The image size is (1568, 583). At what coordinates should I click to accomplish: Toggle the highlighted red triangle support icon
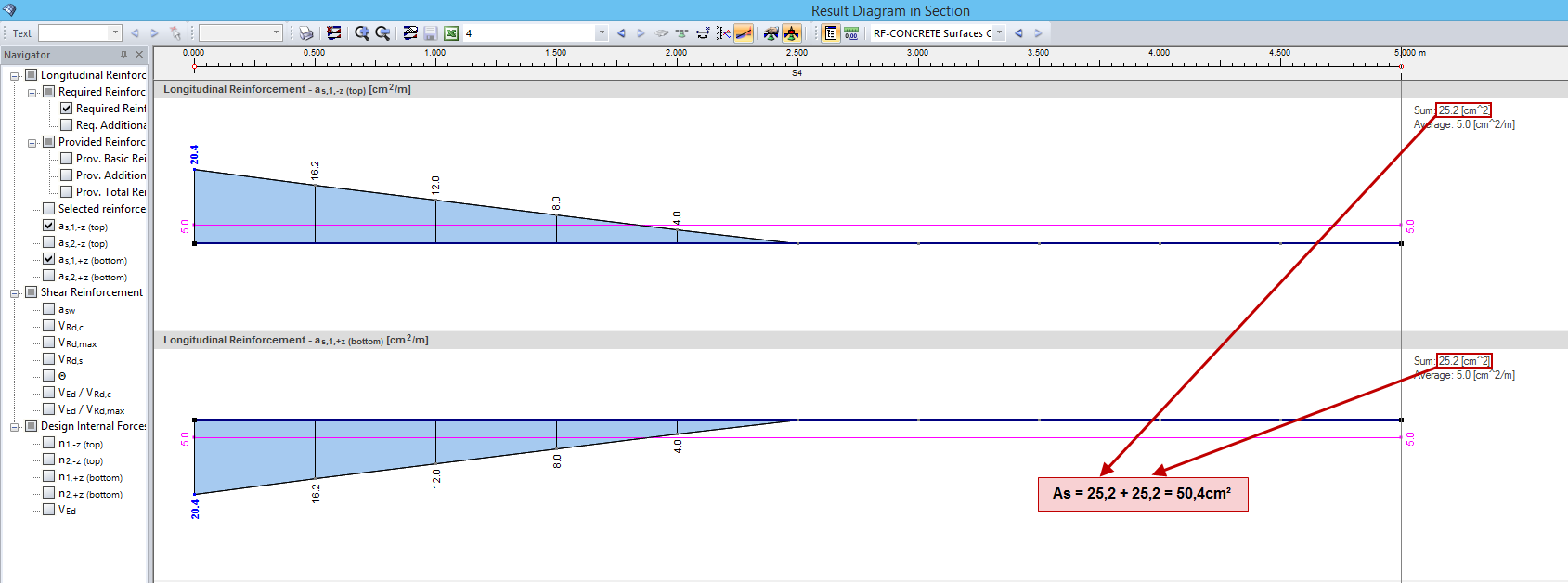coord(791,33)
